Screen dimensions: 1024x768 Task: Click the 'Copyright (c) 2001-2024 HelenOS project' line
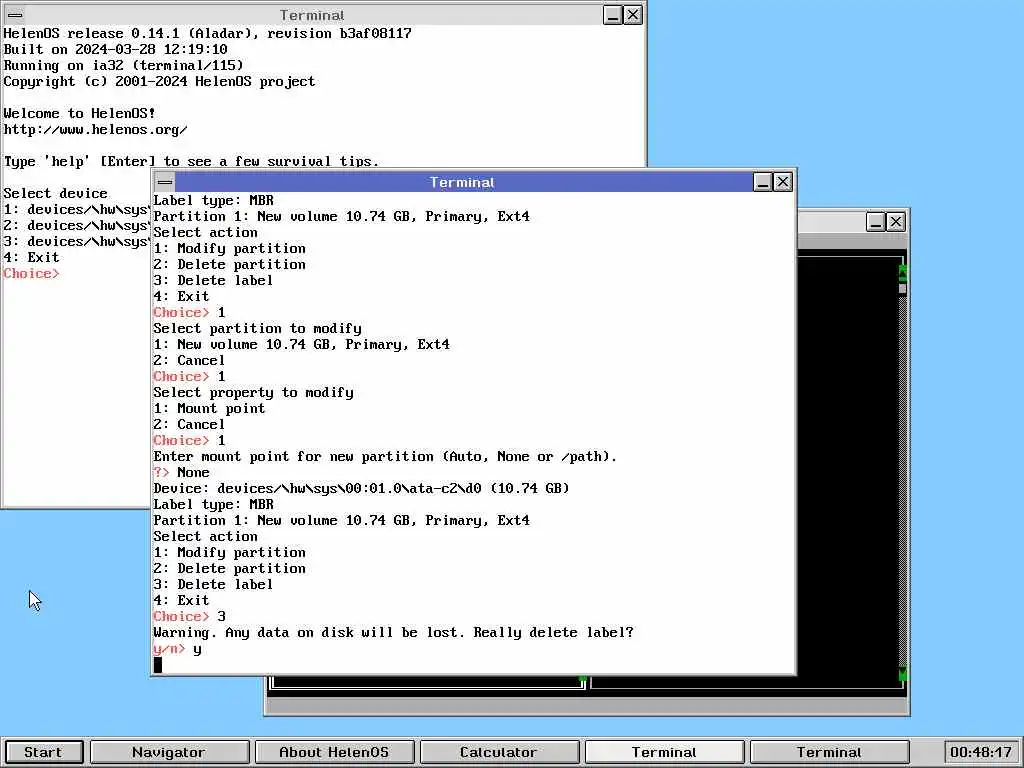pyautogui.click(x=159, y=82)
